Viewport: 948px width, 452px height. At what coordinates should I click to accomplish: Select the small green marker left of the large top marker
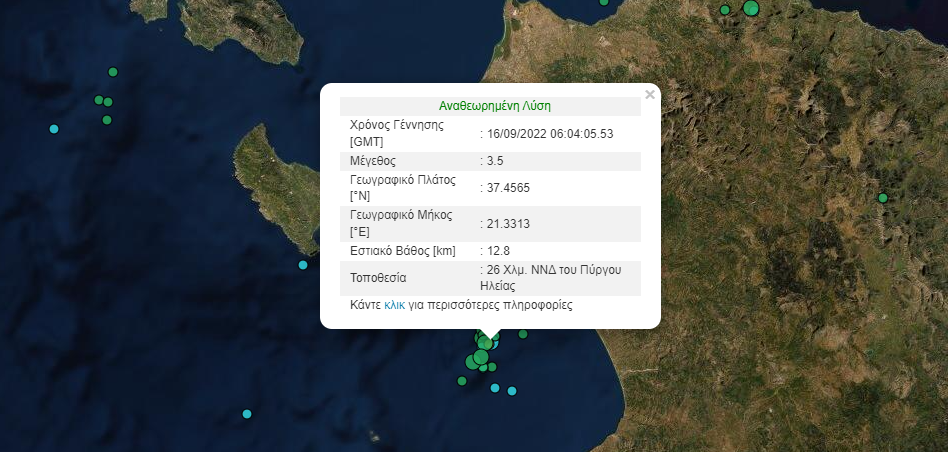725,10
